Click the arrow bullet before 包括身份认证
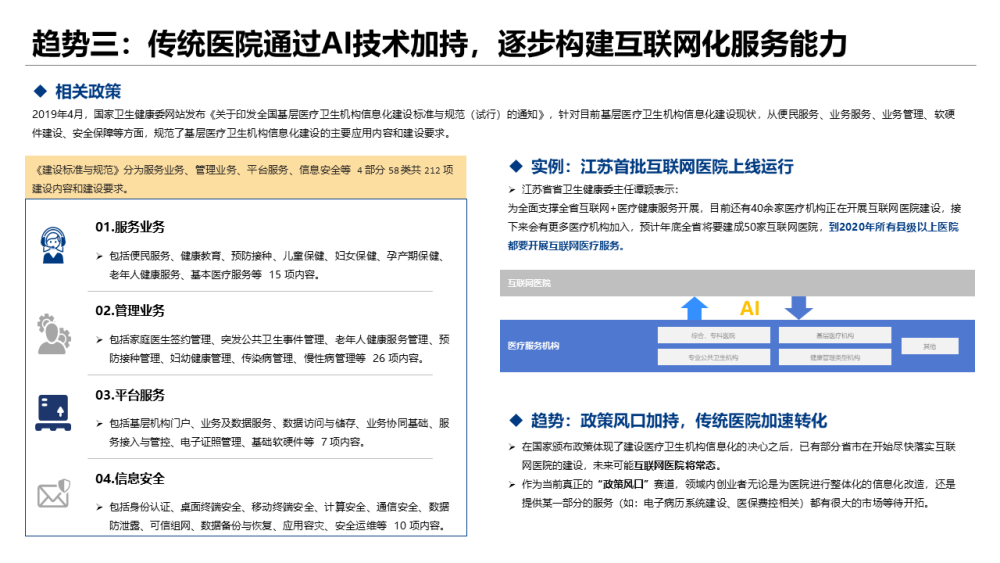This screenshot has height=563, width=1000. pyautogui.click(x=99, y=507)
